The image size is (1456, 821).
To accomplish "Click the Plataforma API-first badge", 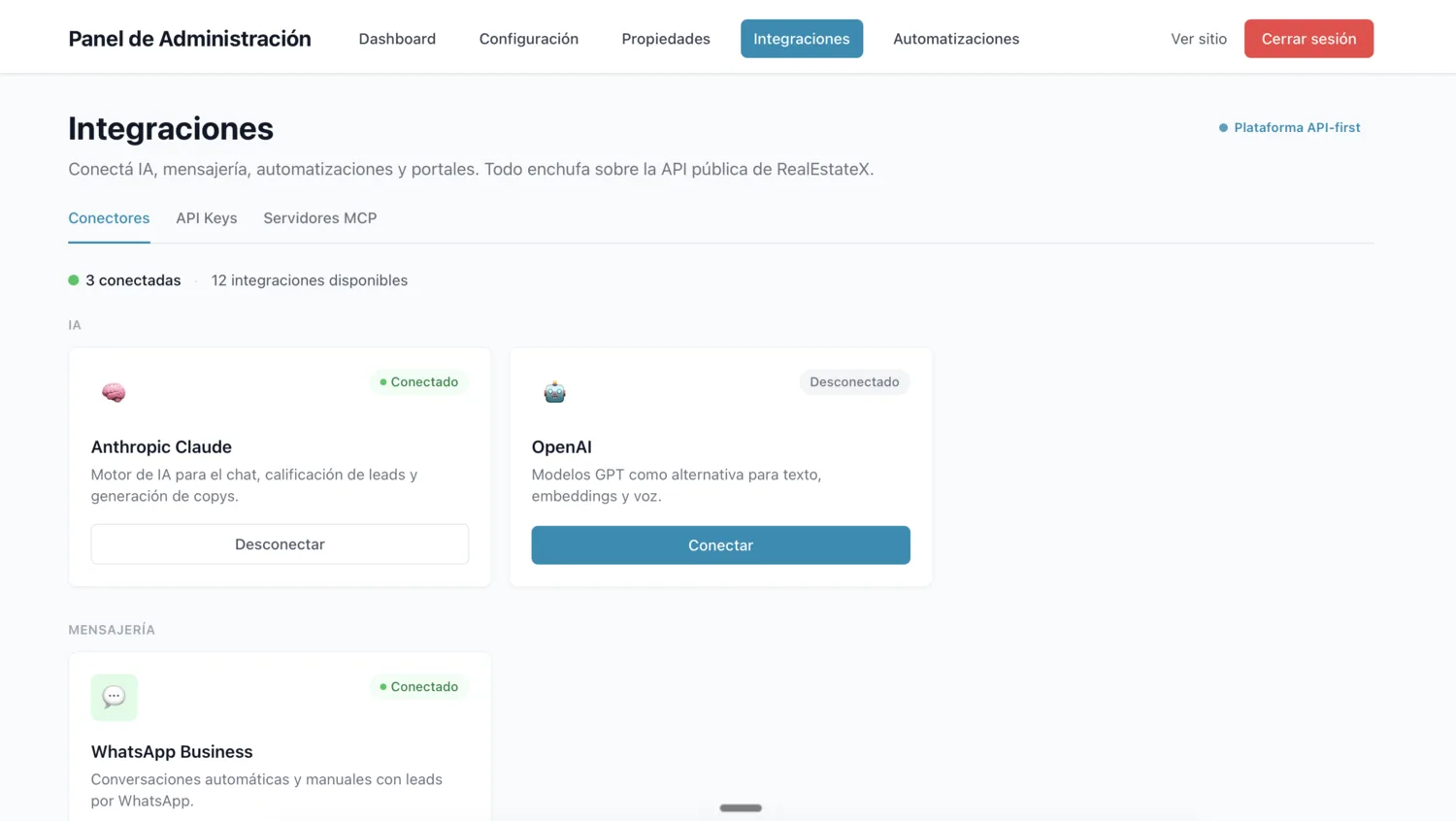I will [1289, 127].
